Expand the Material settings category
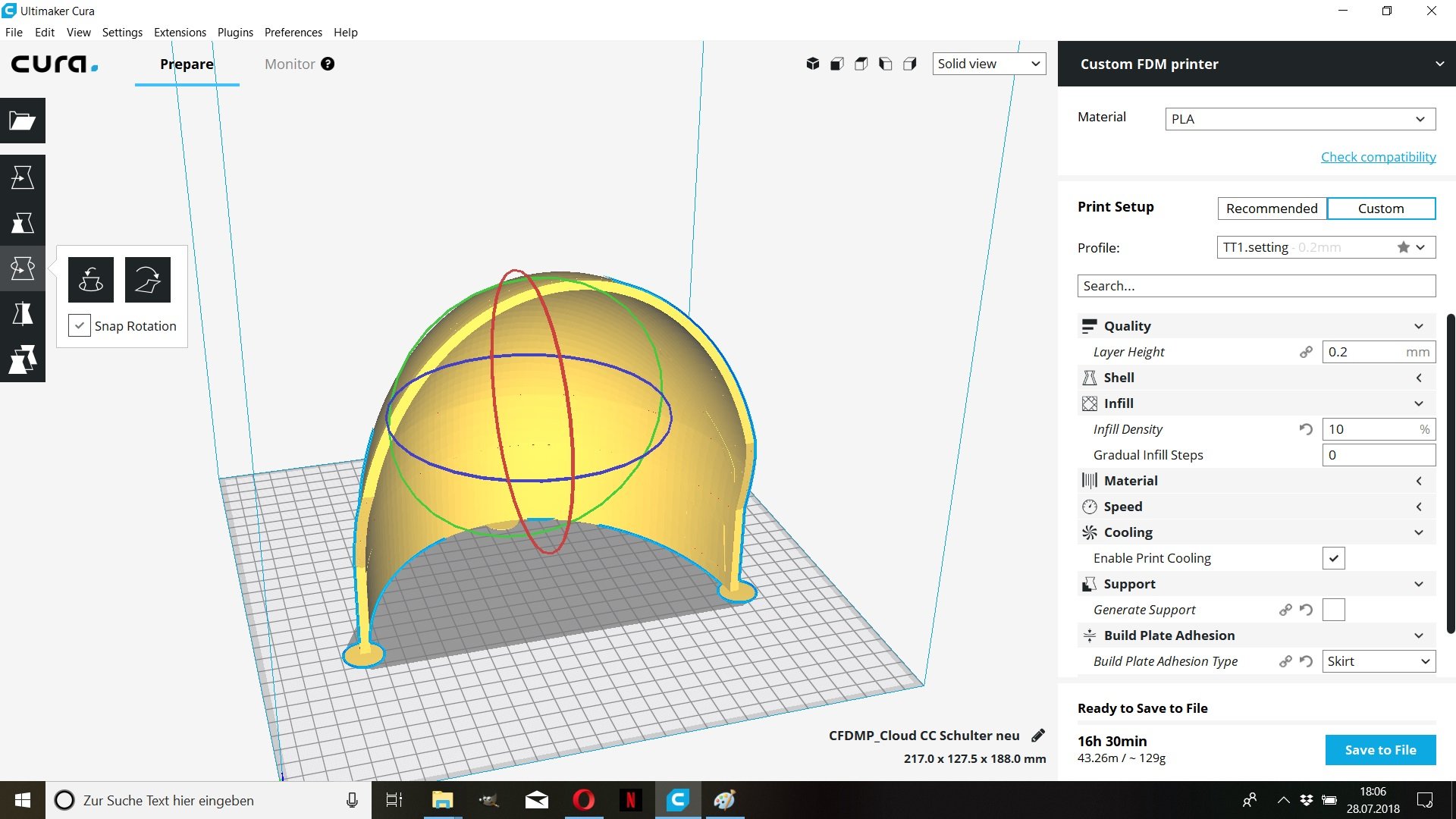The image size is (1456, 819). (1257, 481)
